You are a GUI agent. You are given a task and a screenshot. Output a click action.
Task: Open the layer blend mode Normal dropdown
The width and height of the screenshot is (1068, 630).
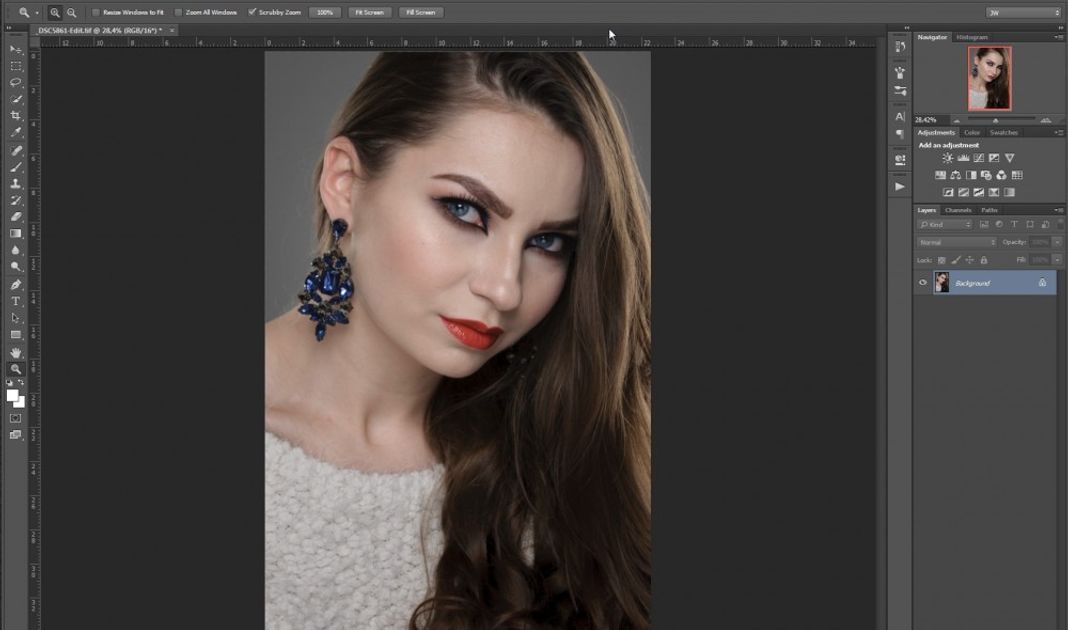tap(957, 242)
